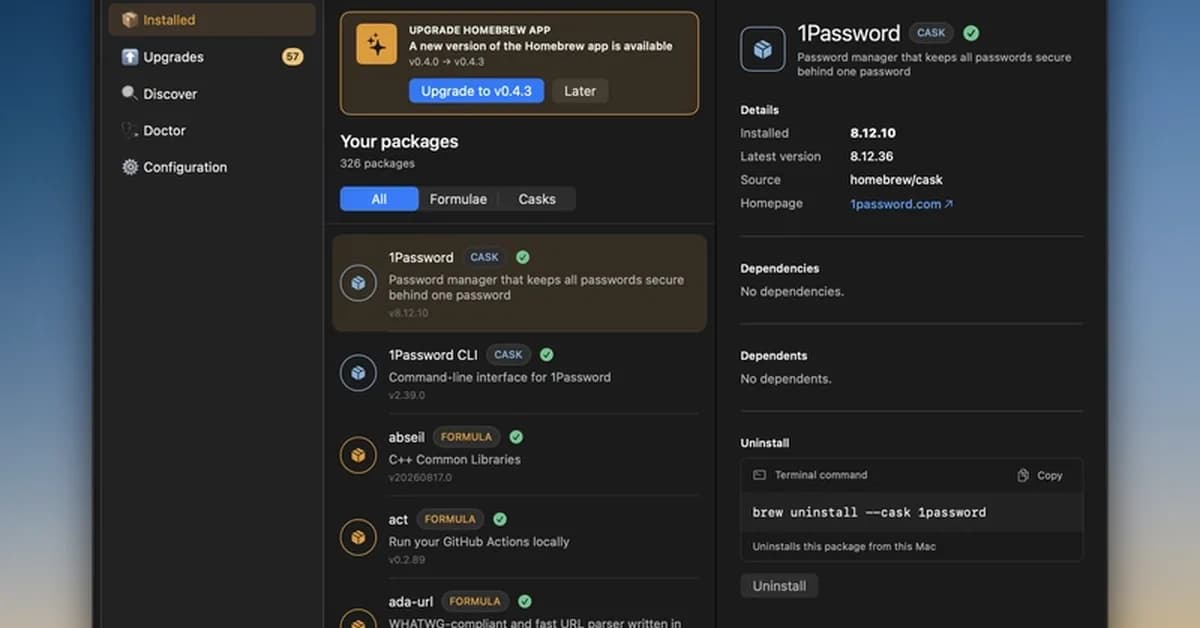Click the Upgrades arrow icon
Image resolution: width=1200 pixels, height=628 pixels.
(130, 57)
